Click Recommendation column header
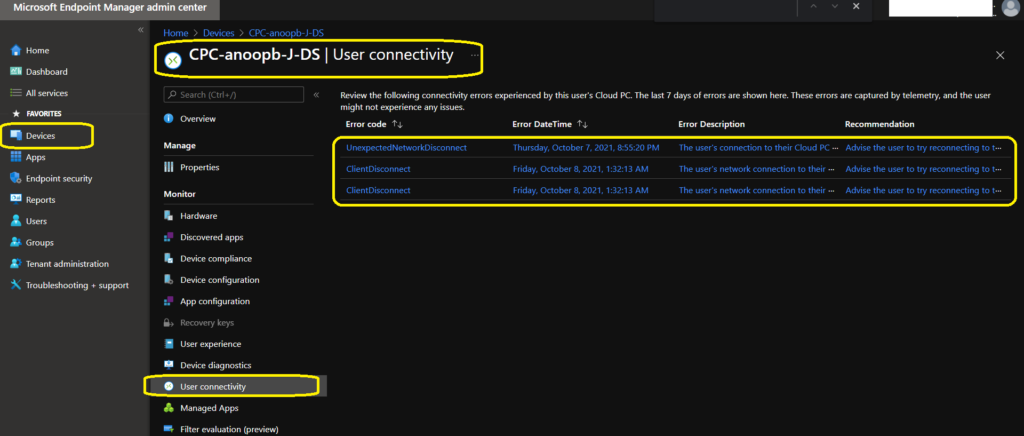This screenshot has width=1024, height=436. point(880,124)
